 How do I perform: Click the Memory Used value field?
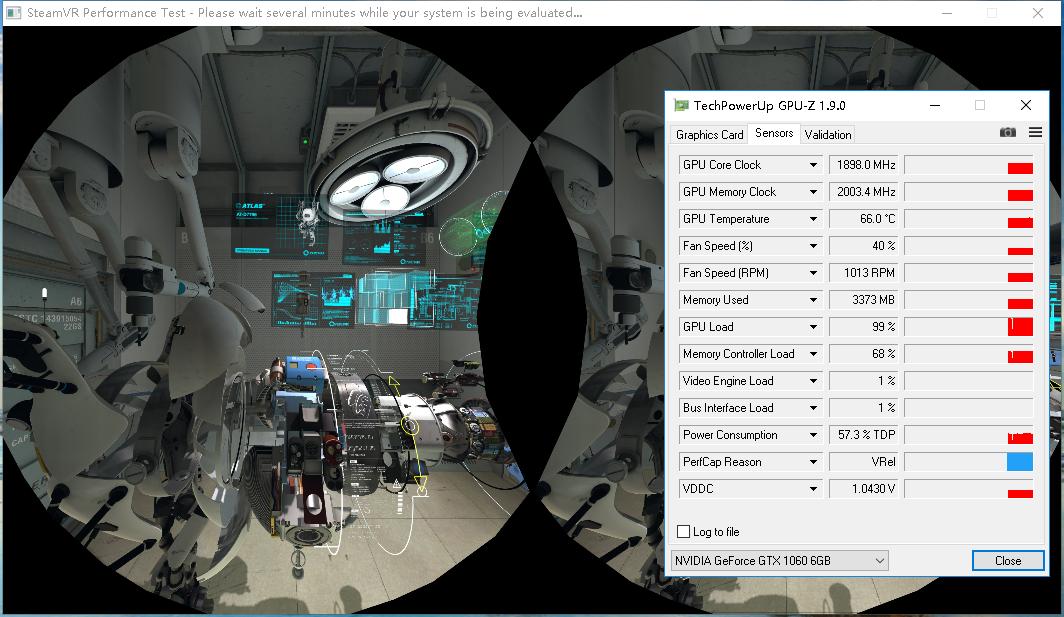(x=863, y=300)
